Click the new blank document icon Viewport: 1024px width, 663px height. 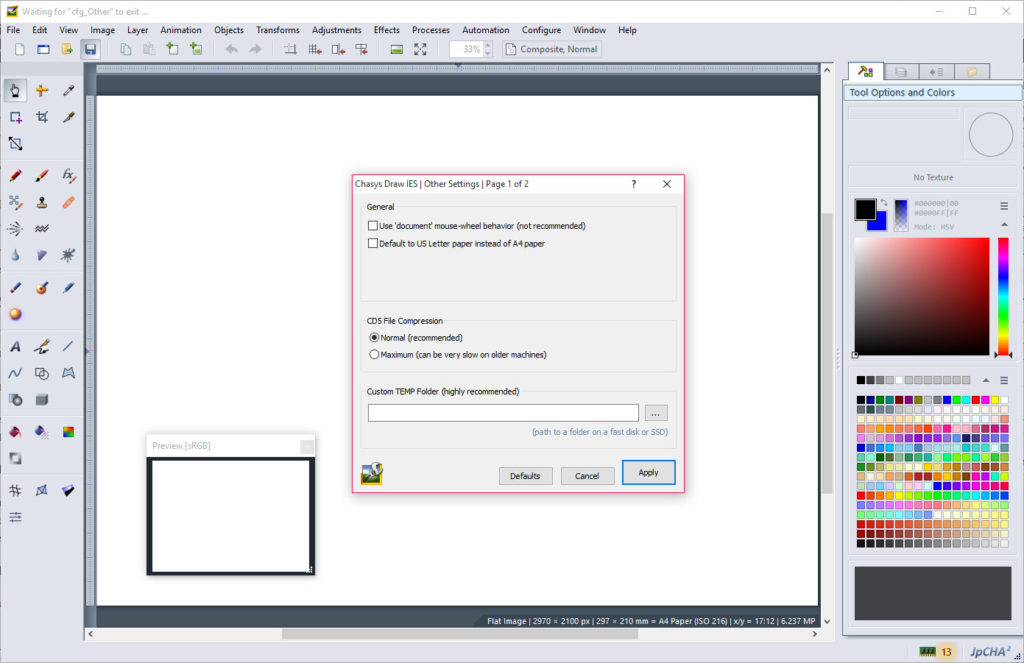pos(20,49)
